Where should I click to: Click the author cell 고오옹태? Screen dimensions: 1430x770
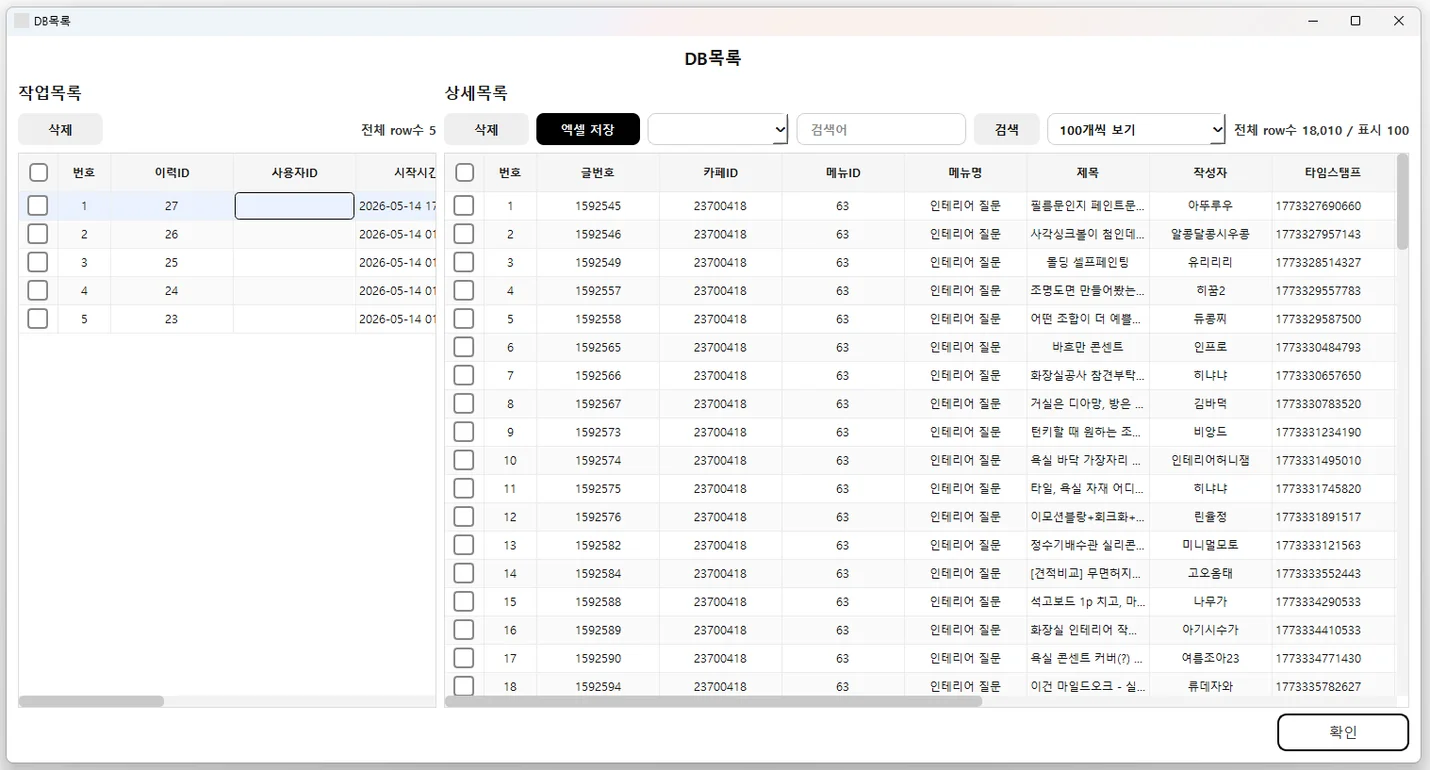[1210, 573]
